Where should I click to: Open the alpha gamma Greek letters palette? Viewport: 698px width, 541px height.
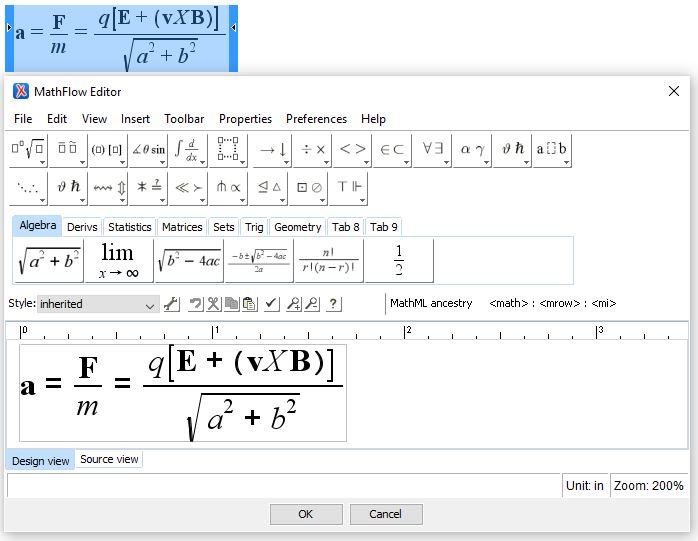[x=472, y=151]
